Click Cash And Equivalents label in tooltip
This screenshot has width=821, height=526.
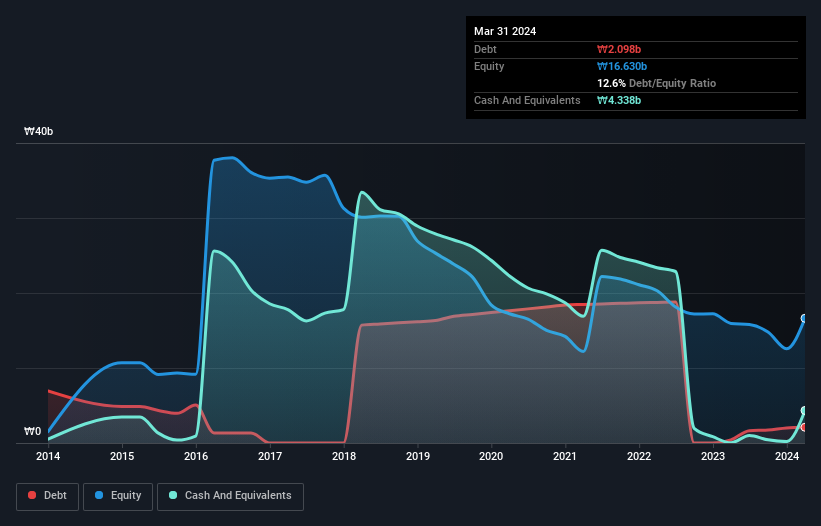click(527, 100)
